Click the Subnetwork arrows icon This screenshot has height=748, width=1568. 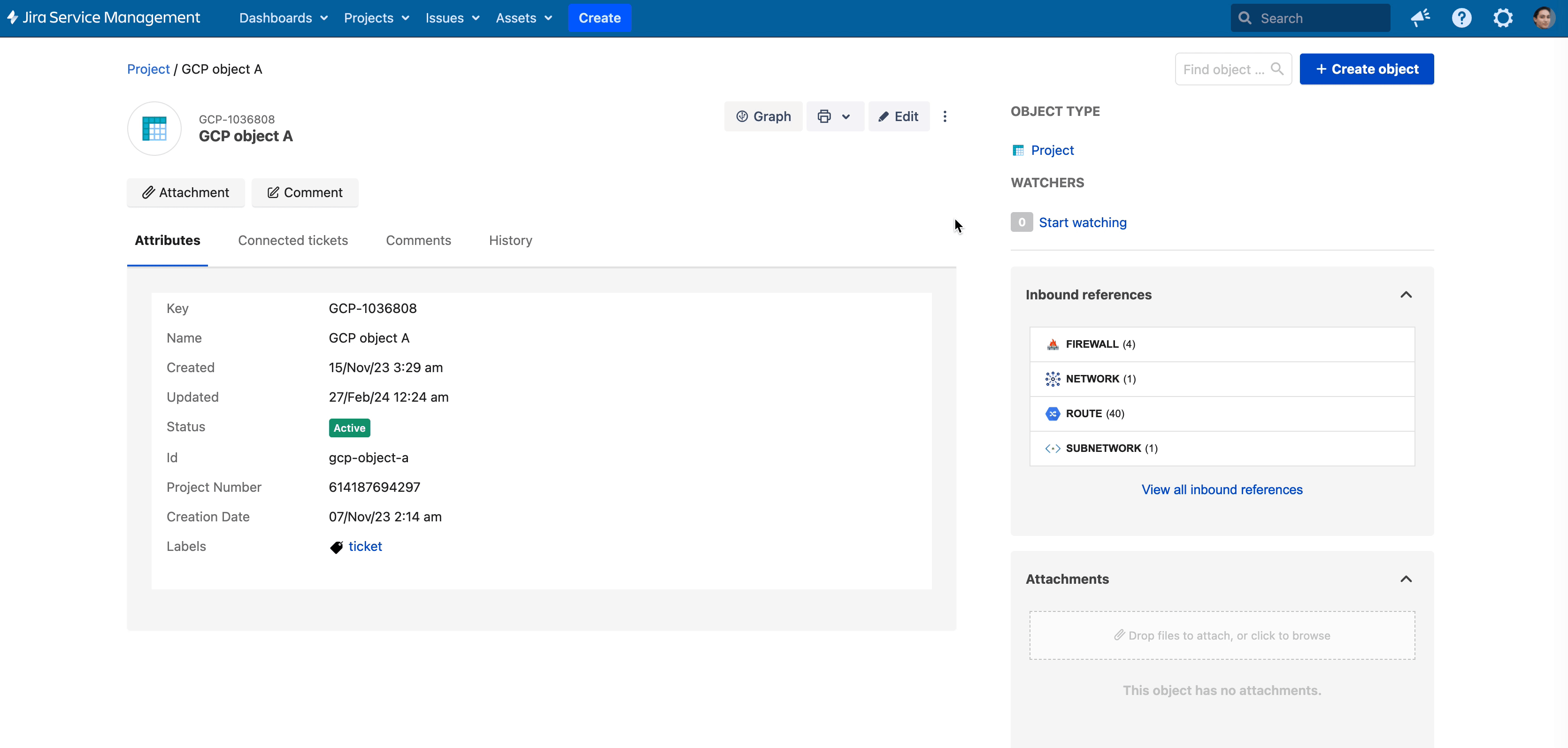pyautogui.click(x=1053, y=449)
